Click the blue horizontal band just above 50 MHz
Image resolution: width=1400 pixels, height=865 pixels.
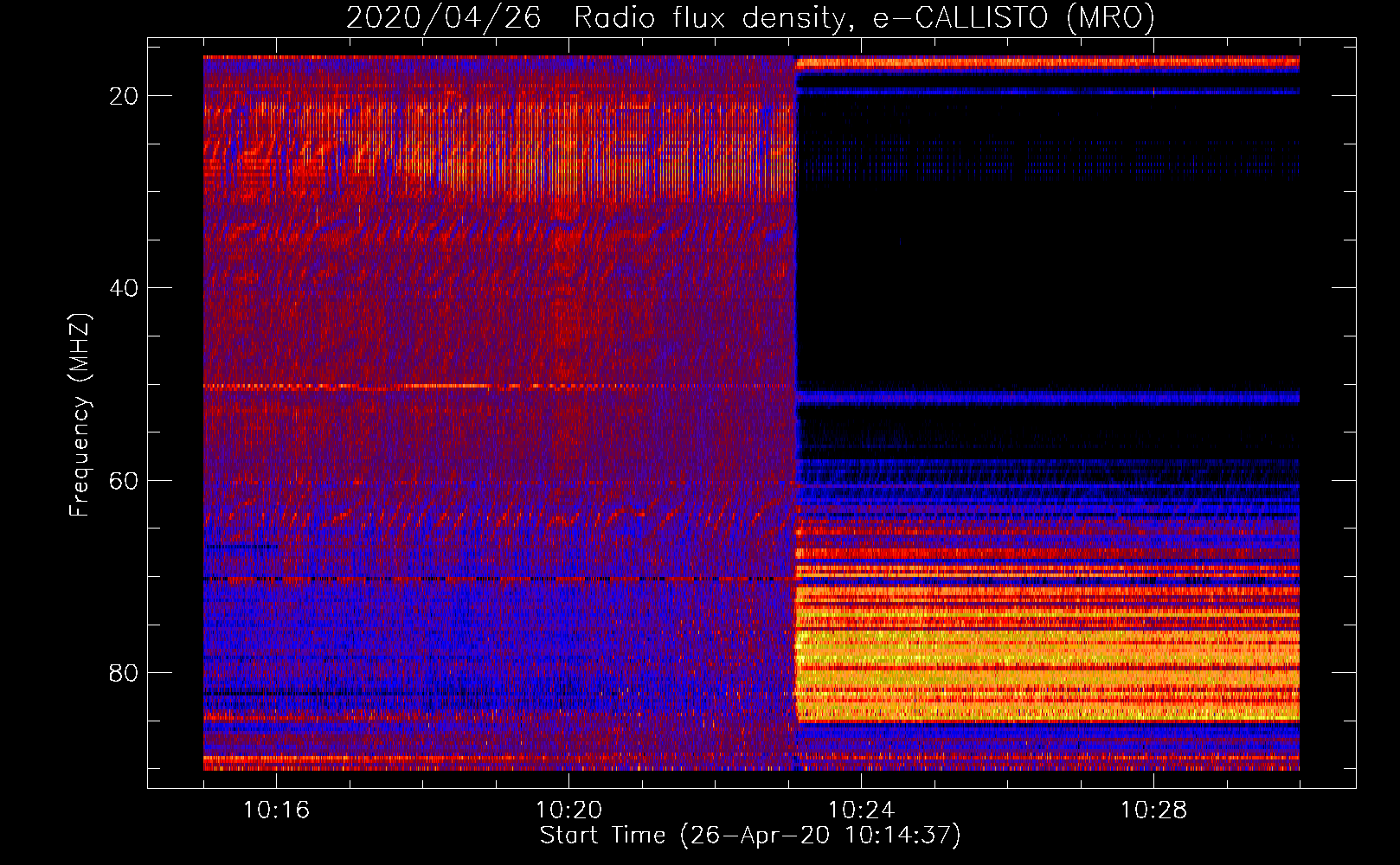click(1047, 397)
